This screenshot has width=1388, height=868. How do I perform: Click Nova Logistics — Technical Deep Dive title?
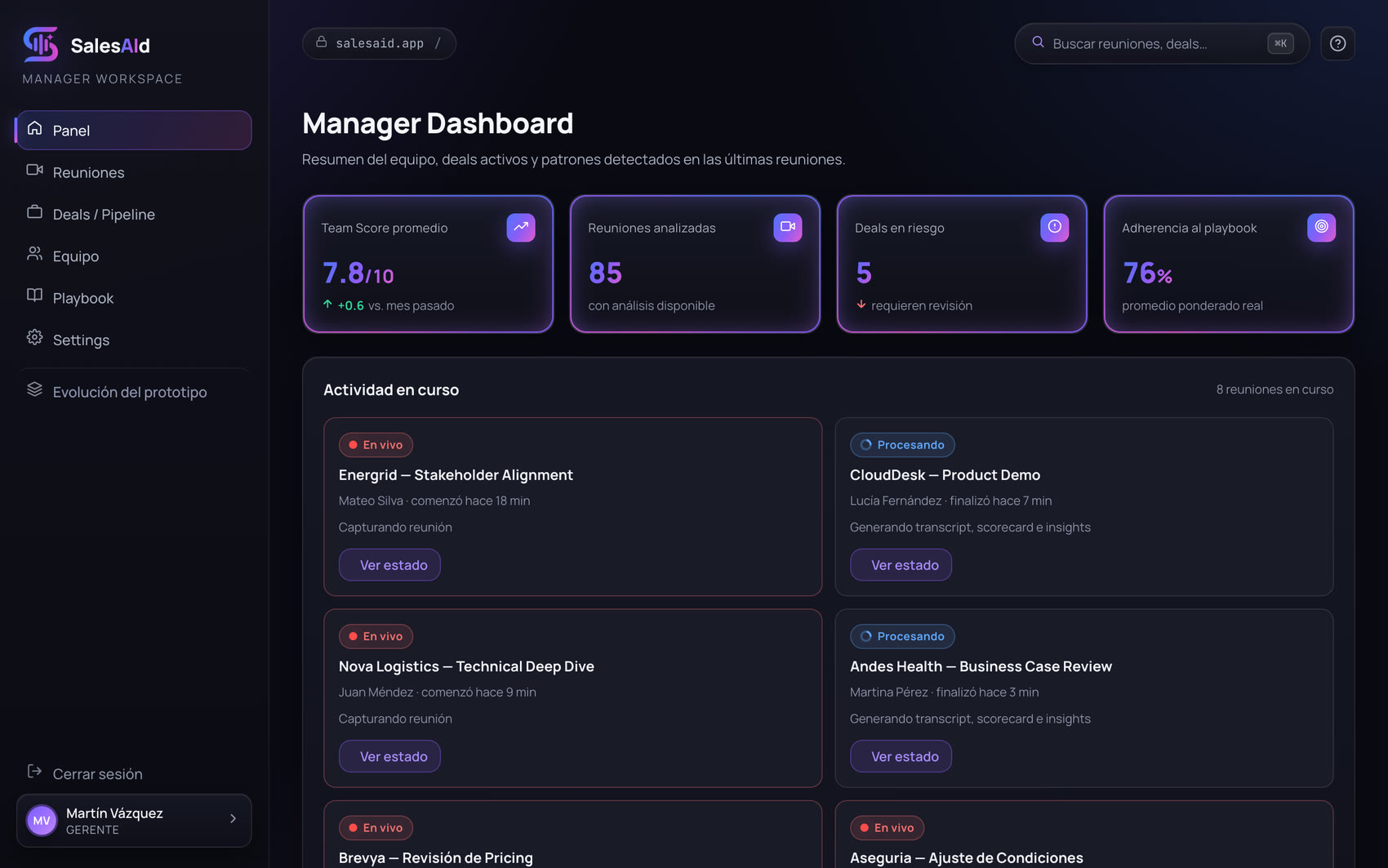[466, 666]
